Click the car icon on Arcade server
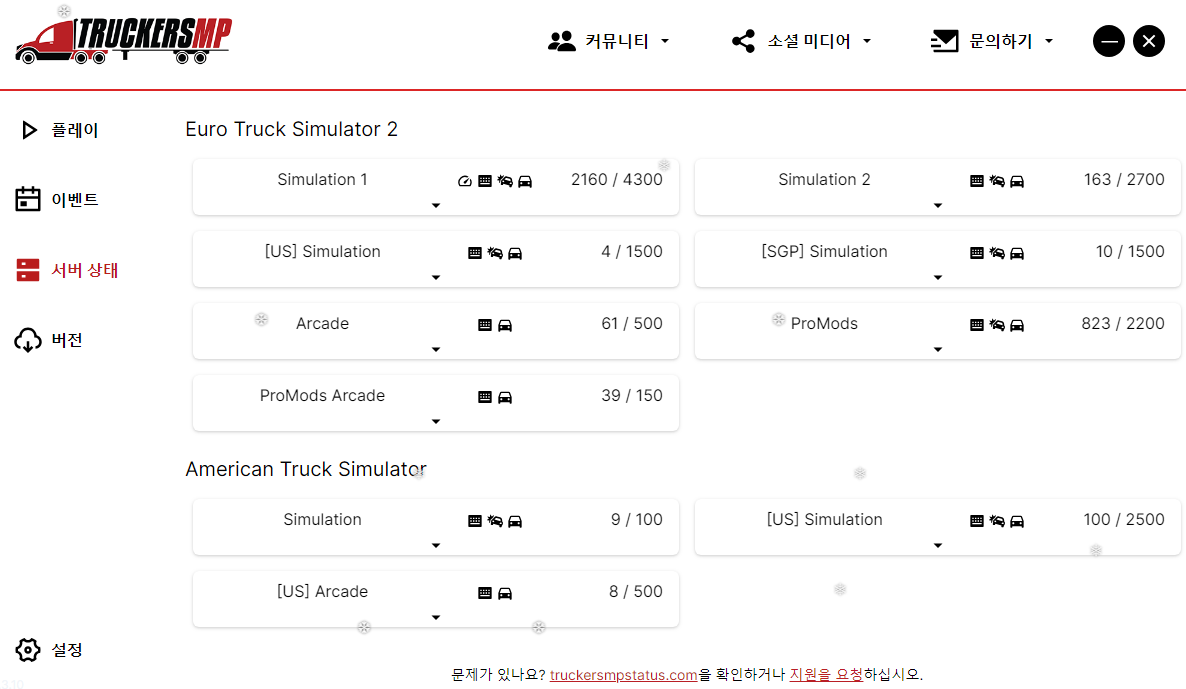The width and height of the screenshot is (1186, 689). click(x=505, y=325)
